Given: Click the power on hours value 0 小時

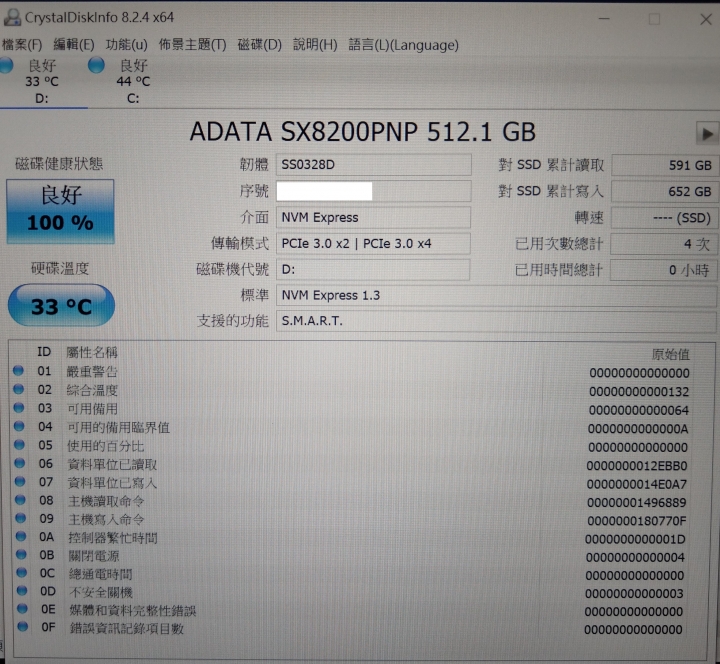Looking at the screenshot, I should tap(664, 270).
